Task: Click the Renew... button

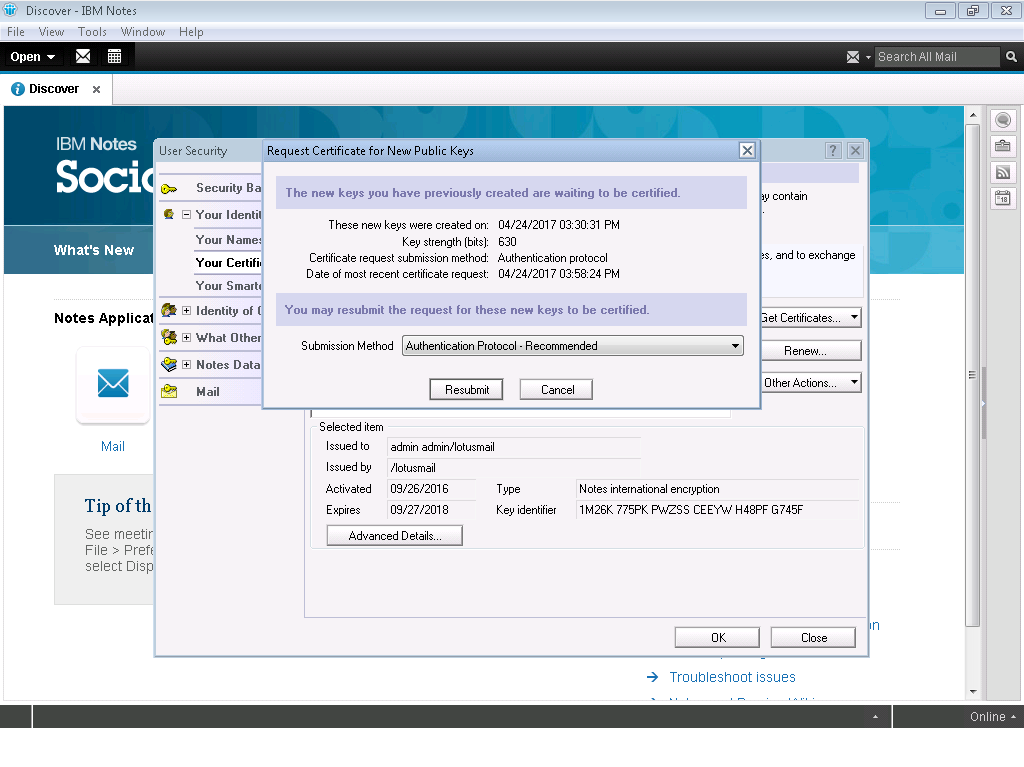Action: pyautogui.click(x=811, y=351)
